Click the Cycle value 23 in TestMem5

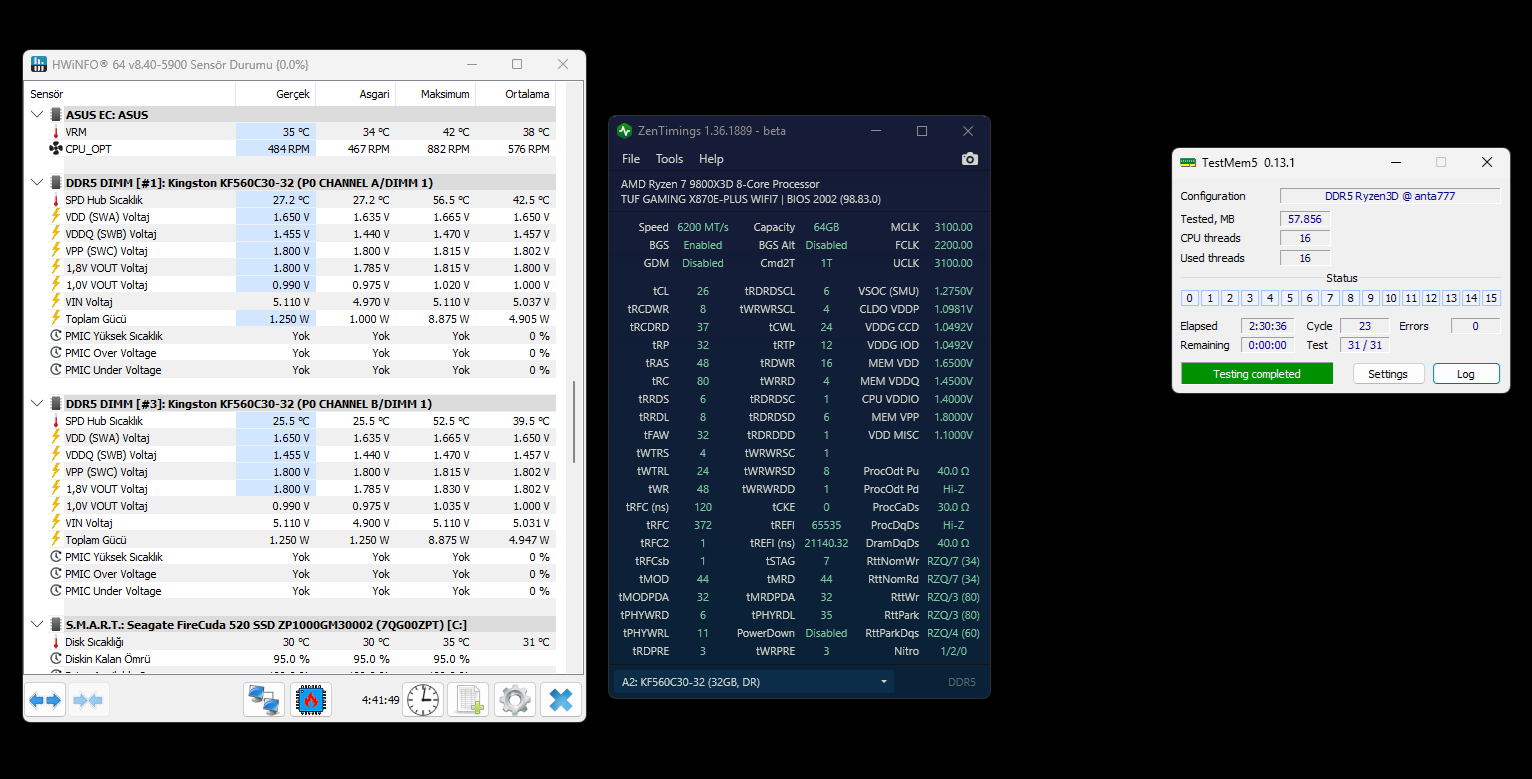click(x=1364, y=326)
